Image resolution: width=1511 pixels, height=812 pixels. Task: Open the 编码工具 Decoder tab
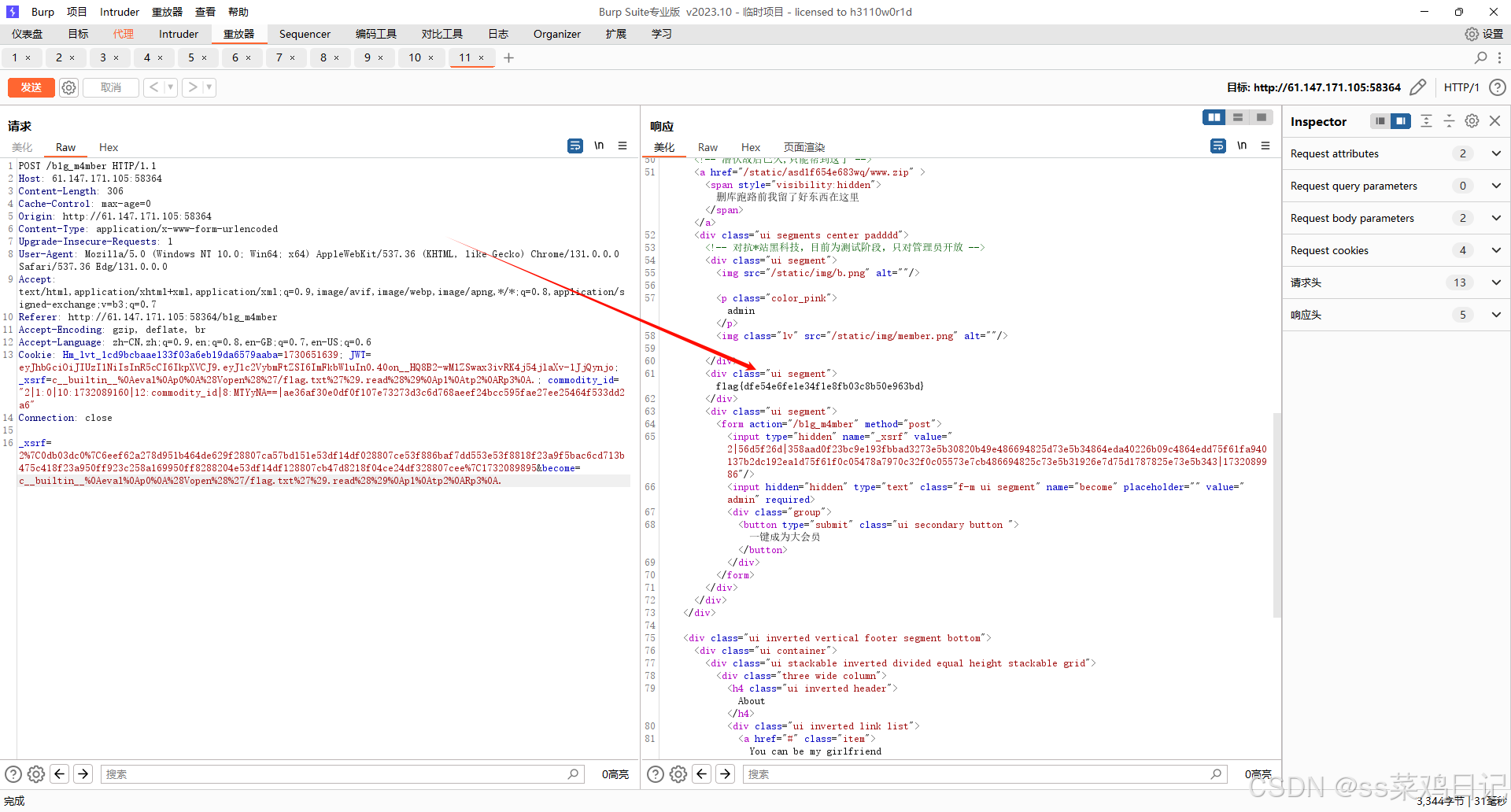click(x=376, y=34)
